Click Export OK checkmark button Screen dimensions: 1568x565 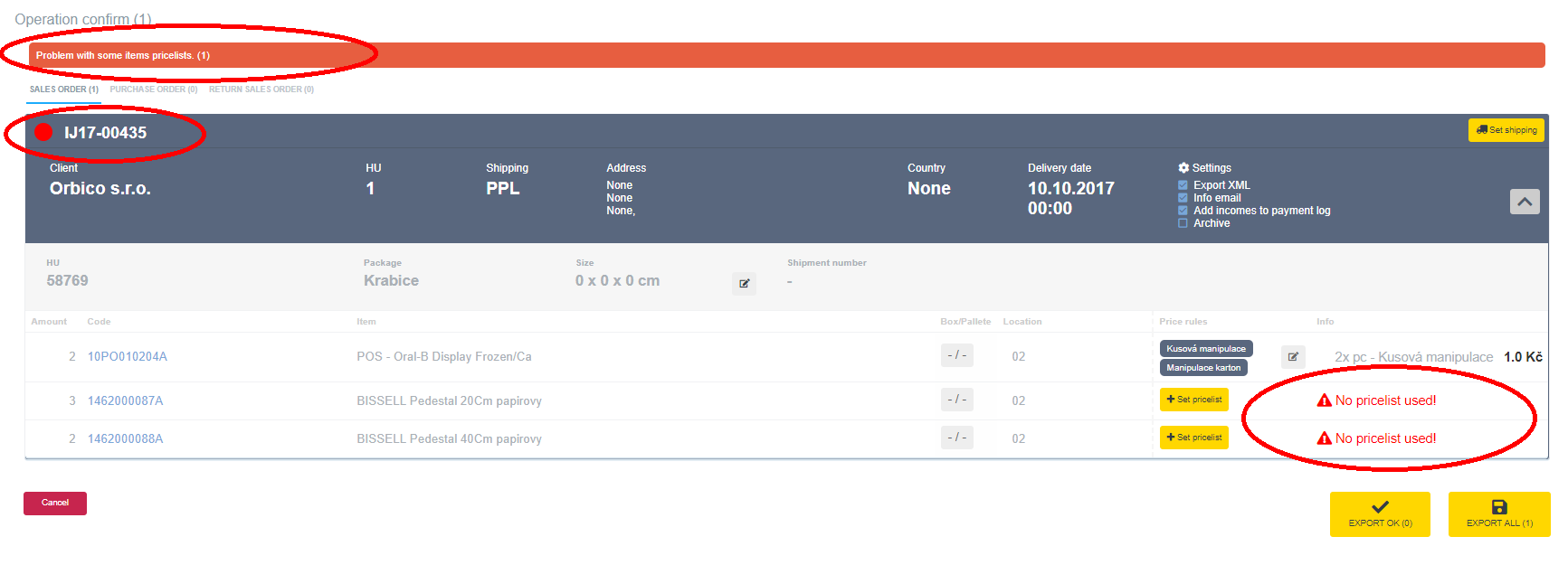click(x=1379, y=513)
